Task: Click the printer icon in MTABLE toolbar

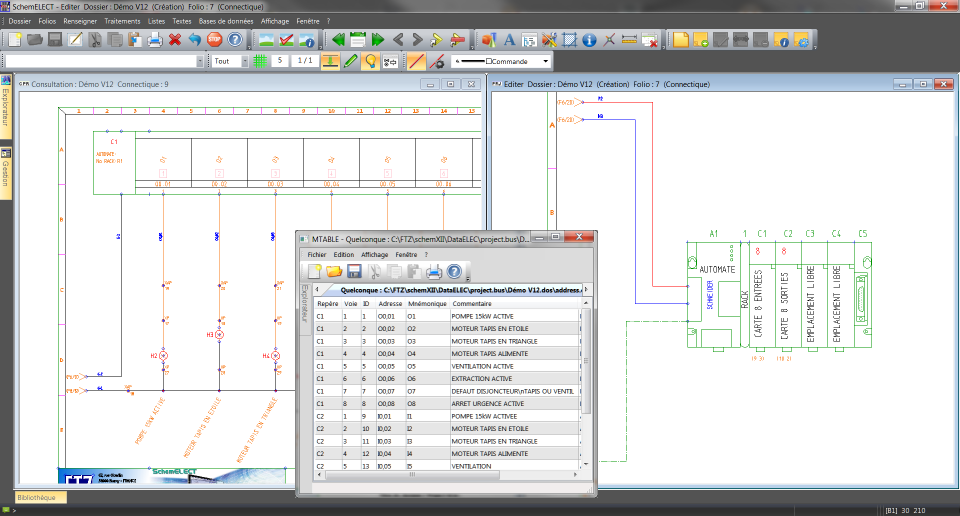Action: click(x=434, y=271)
